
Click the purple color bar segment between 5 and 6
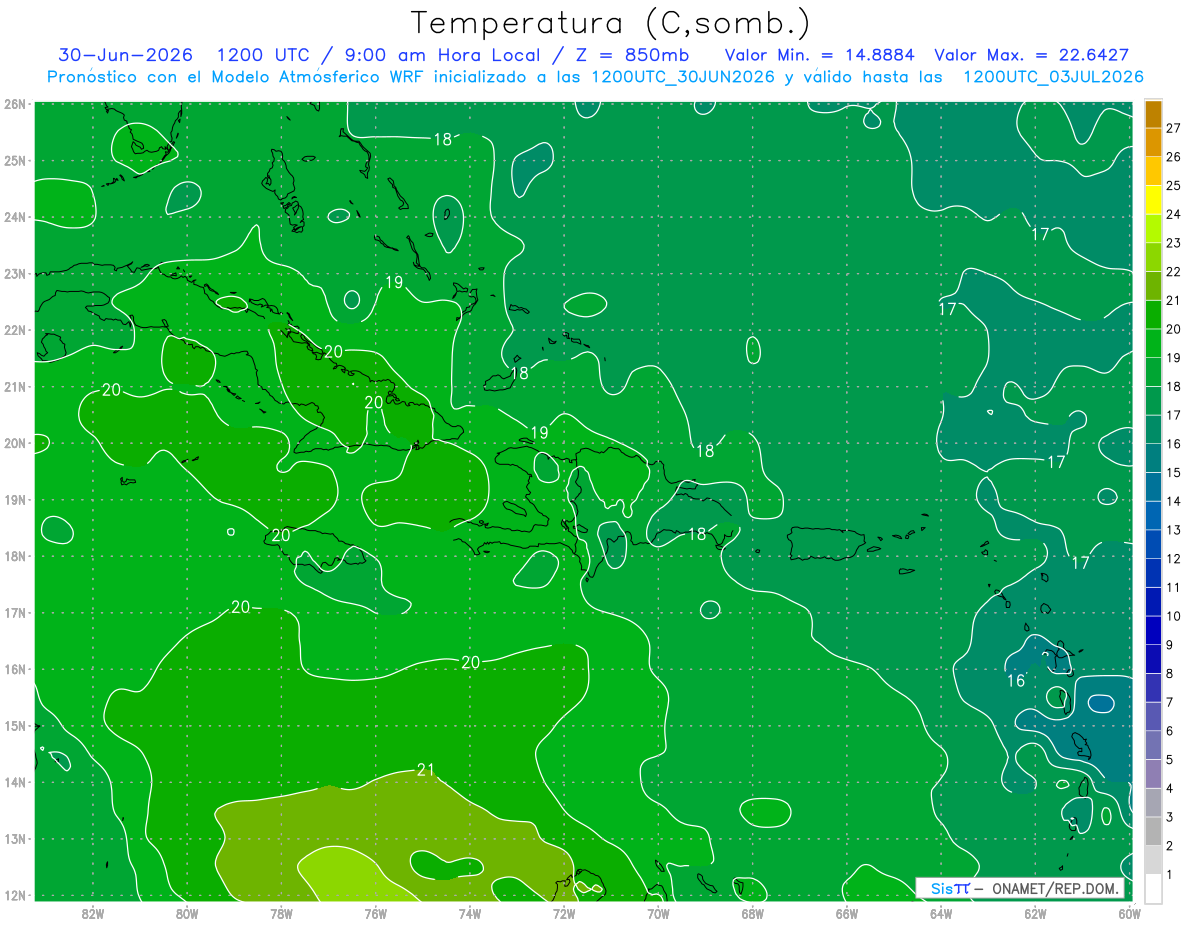(1153, 745)
